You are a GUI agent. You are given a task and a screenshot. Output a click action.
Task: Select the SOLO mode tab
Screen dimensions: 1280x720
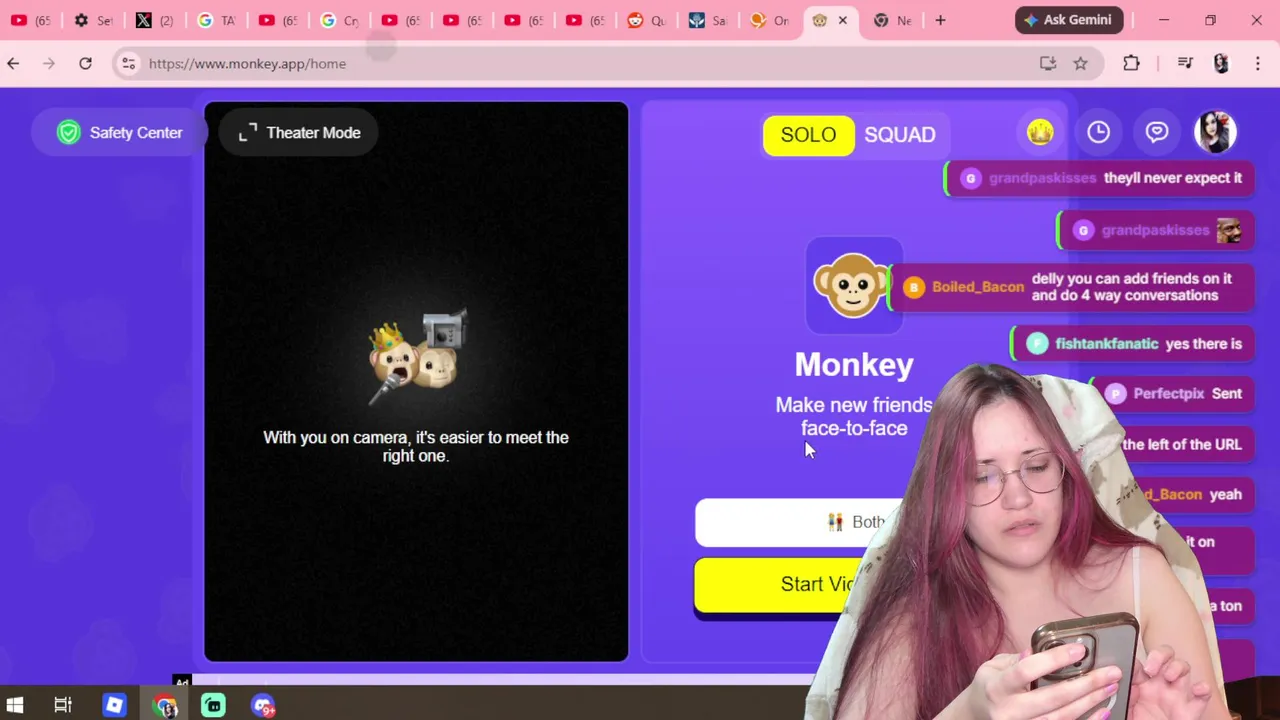point(808,135)
